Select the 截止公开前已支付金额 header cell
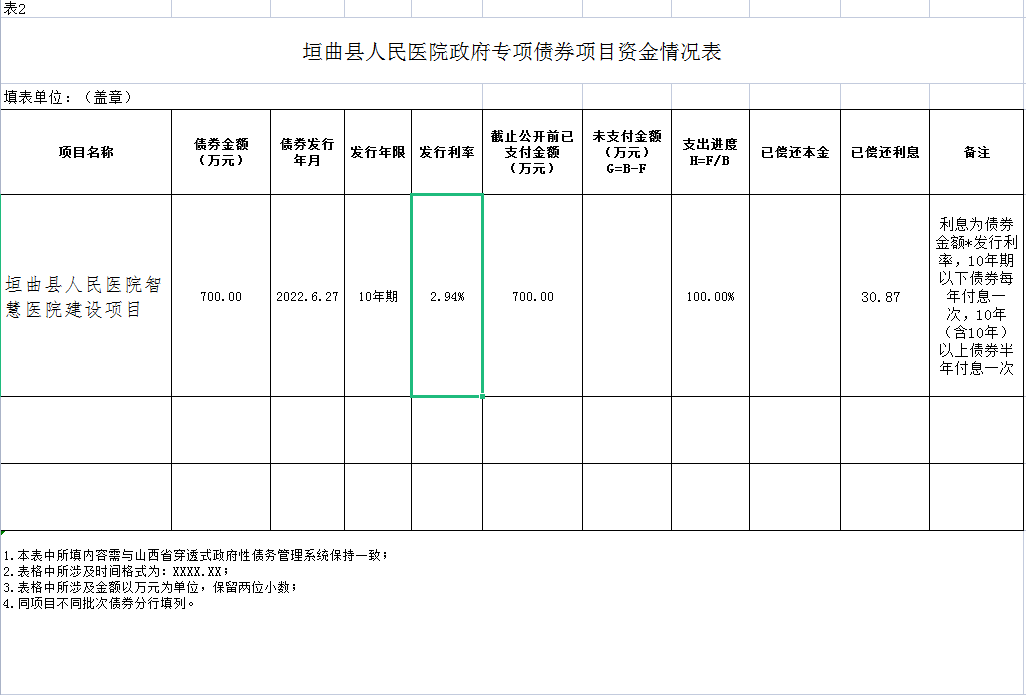The width and height of the screenshot is (1026, 695). point(533,152)
